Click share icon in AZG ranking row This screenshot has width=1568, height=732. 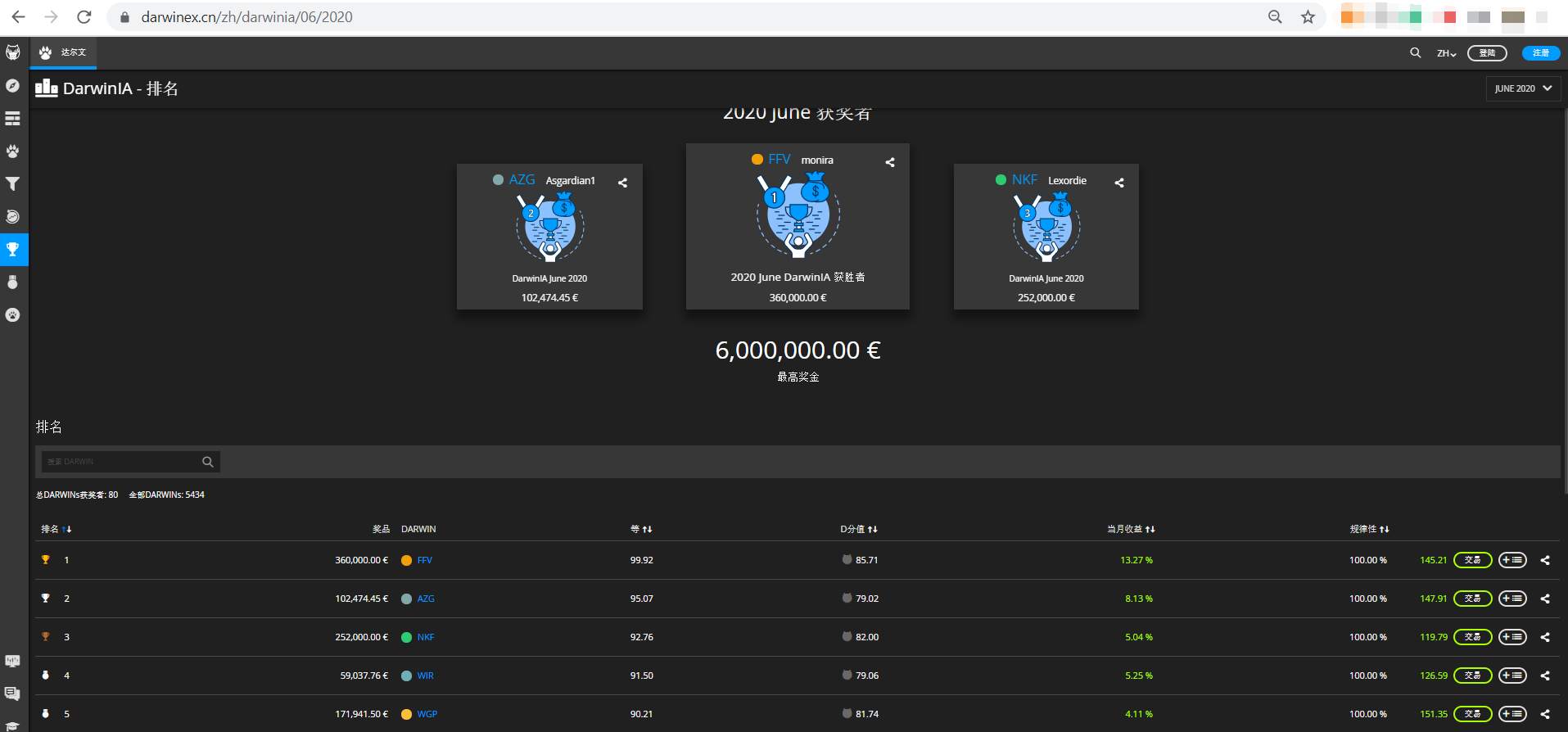click(1545, 599)
